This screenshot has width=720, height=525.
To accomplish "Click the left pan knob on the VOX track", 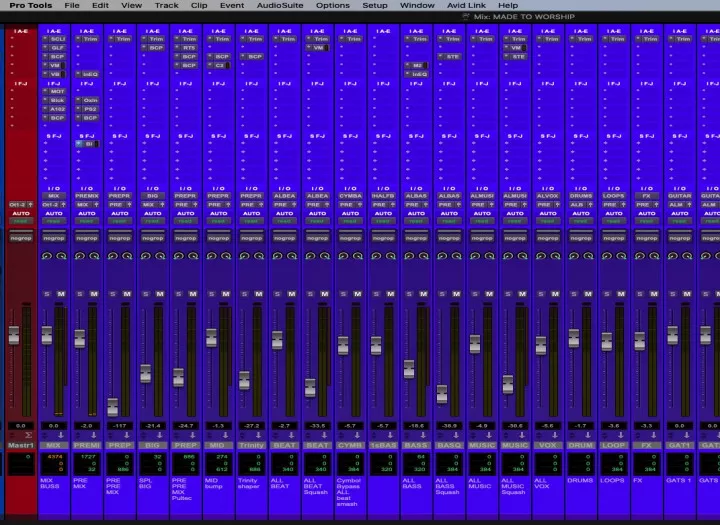I will pyautogui.click(x=541, y=256).
